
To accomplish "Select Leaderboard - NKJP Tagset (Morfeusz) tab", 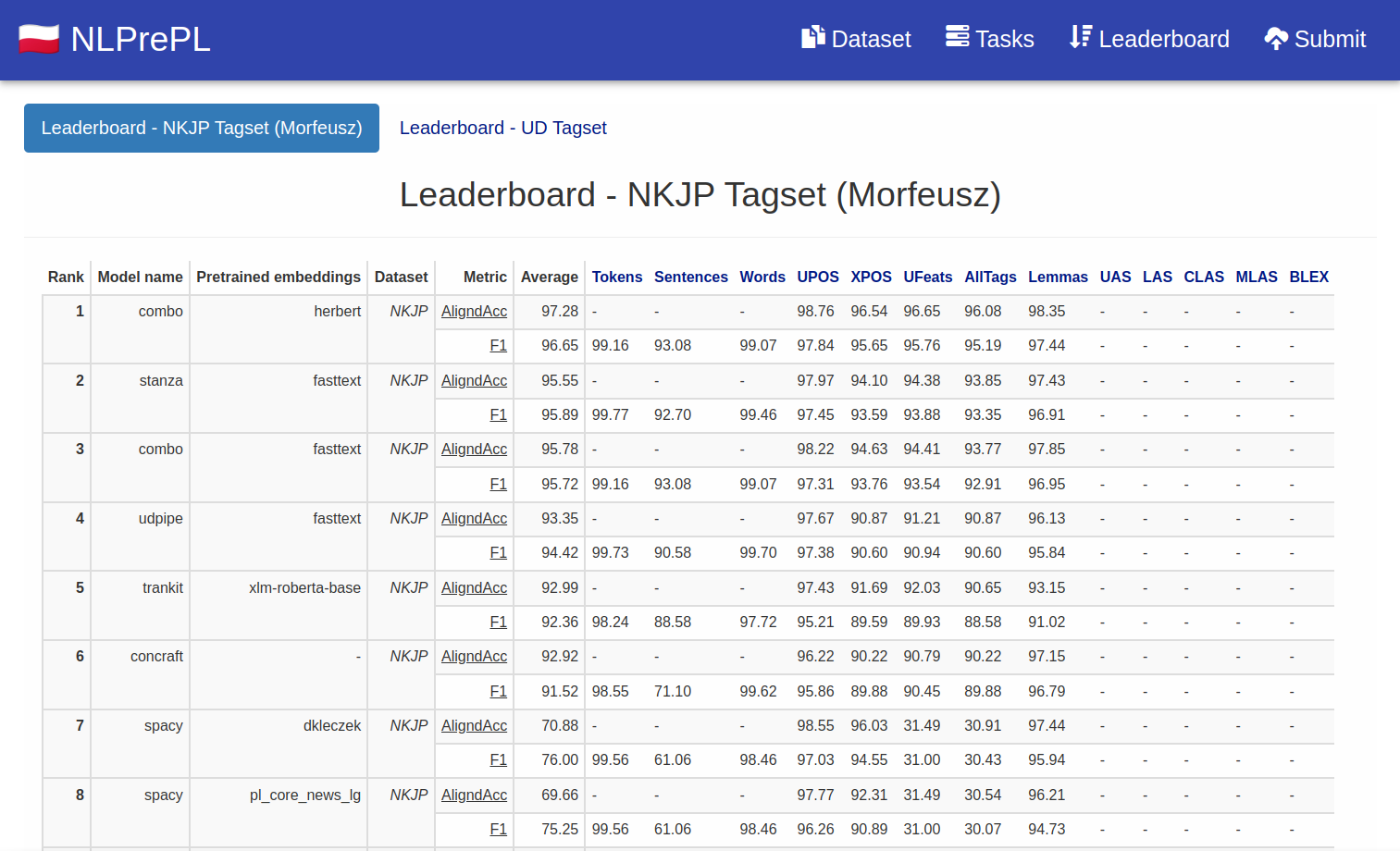I will point(202,128).
